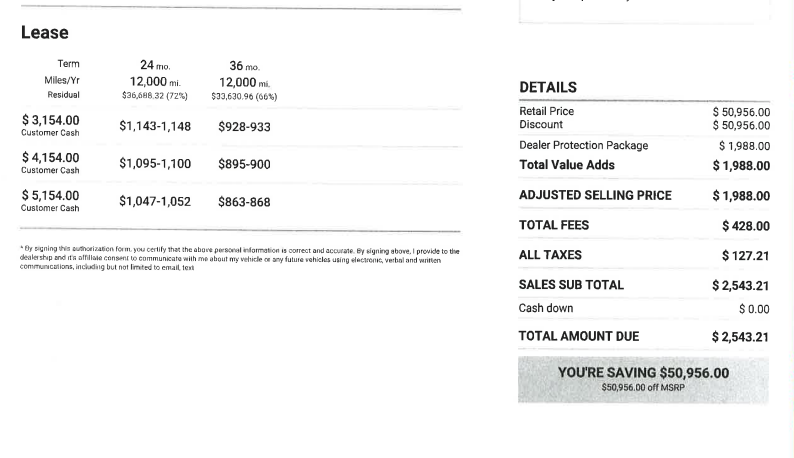The height and width of the screenshot is (458, 794).
Task: Click the TOTAL FEES row
Action: 644,225
